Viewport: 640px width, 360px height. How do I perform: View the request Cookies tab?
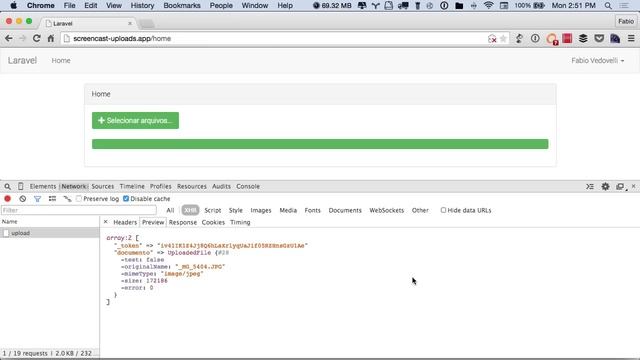(213, 222)
